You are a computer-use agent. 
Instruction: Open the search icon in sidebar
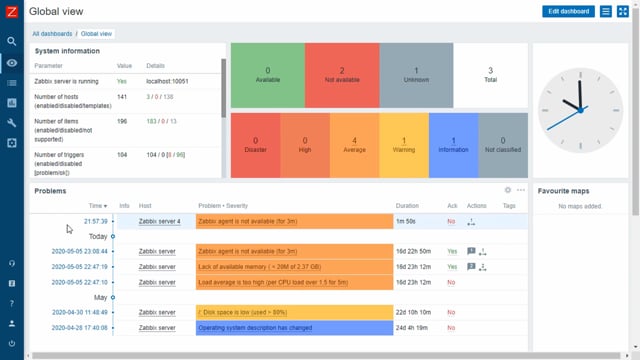click(11, 41)
